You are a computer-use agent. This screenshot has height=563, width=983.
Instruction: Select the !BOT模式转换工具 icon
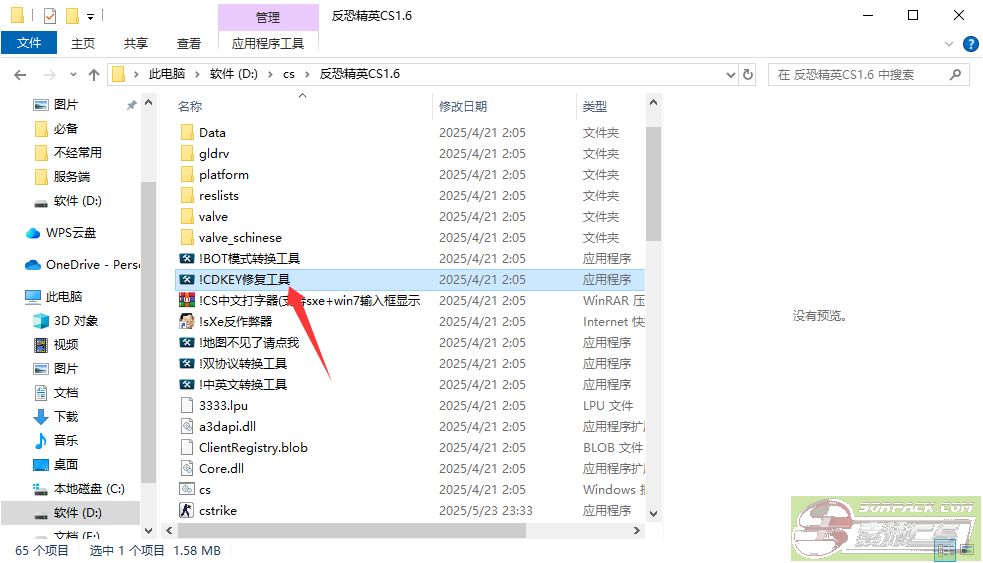(x=186, y=259)
